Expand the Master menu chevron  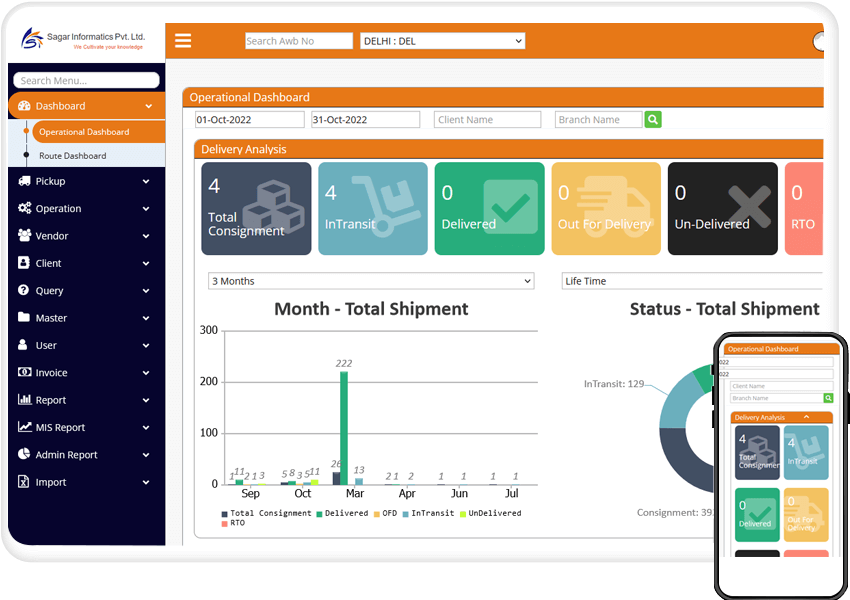click(146, 318)
